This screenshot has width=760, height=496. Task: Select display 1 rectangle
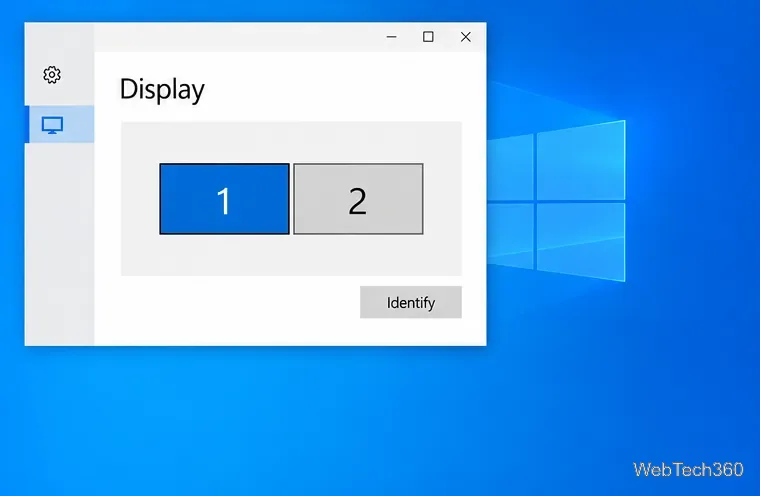pos(224,199)
